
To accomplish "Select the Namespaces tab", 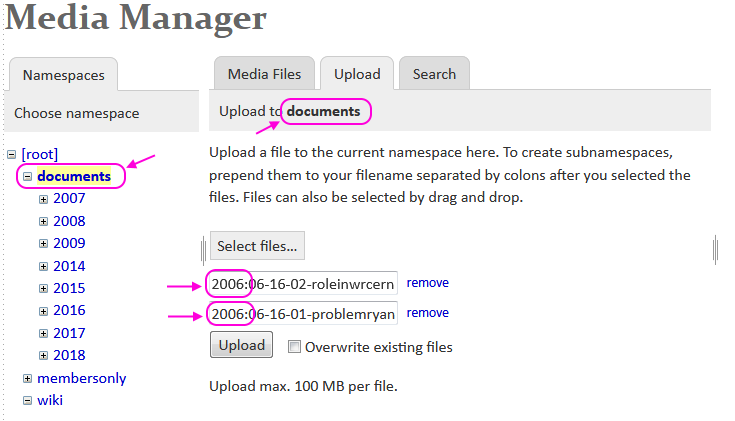I will point(62,75).
